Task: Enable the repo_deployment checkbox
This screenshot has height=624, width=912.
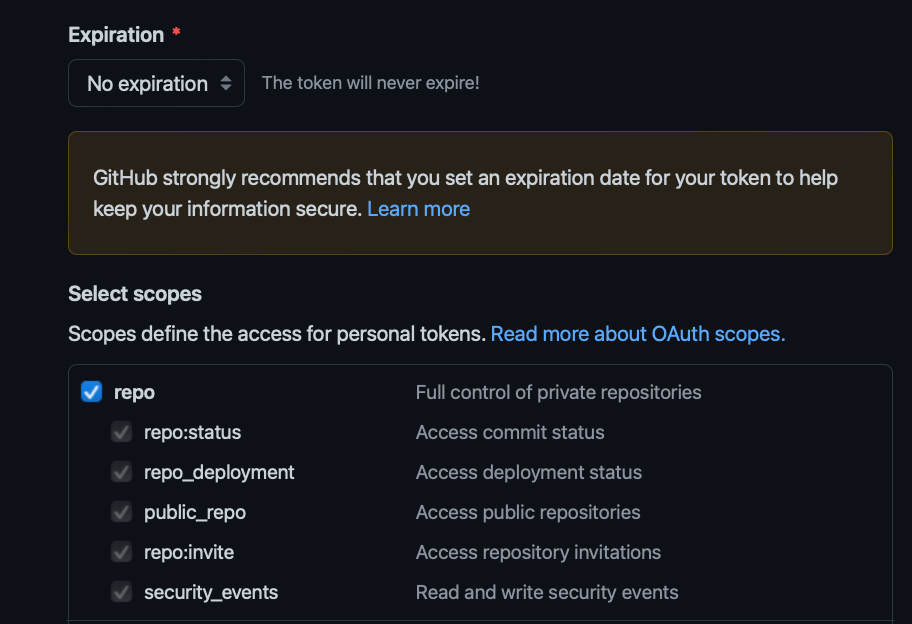Action: (121, 472)
